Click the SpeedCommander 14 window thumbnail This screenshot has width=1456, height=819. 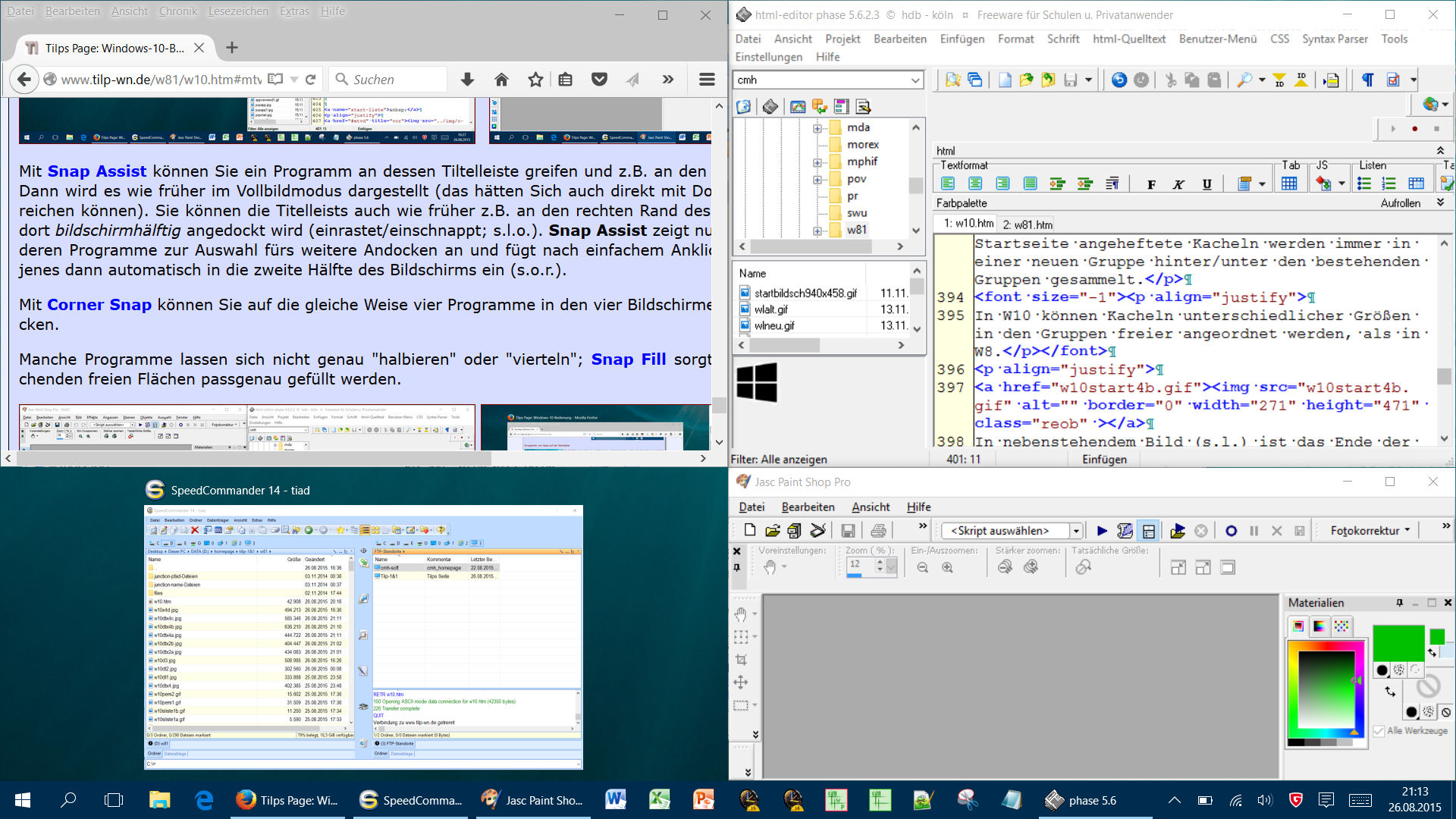pos(363,637)
